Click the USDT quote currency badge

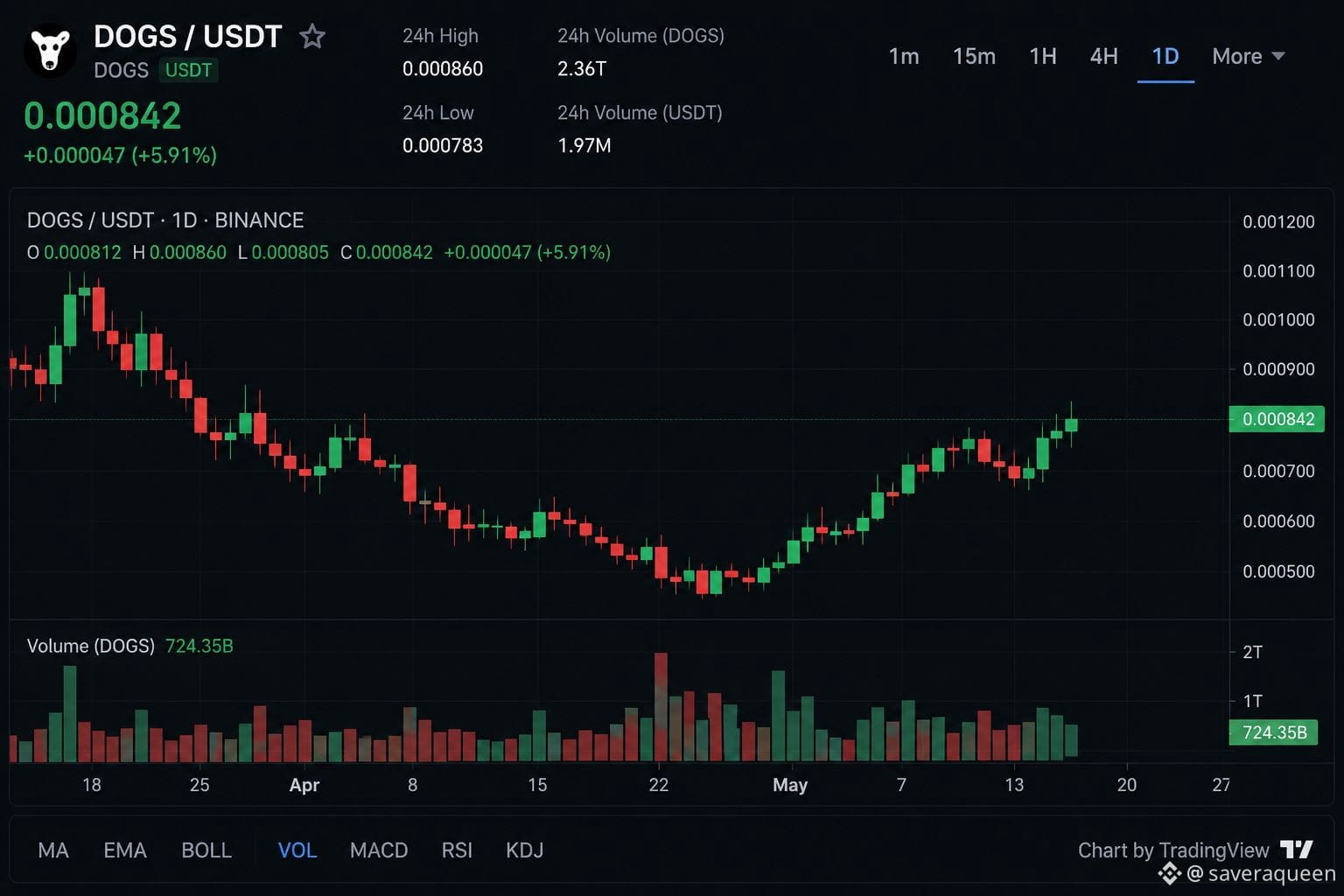click(x=189, y=70)
